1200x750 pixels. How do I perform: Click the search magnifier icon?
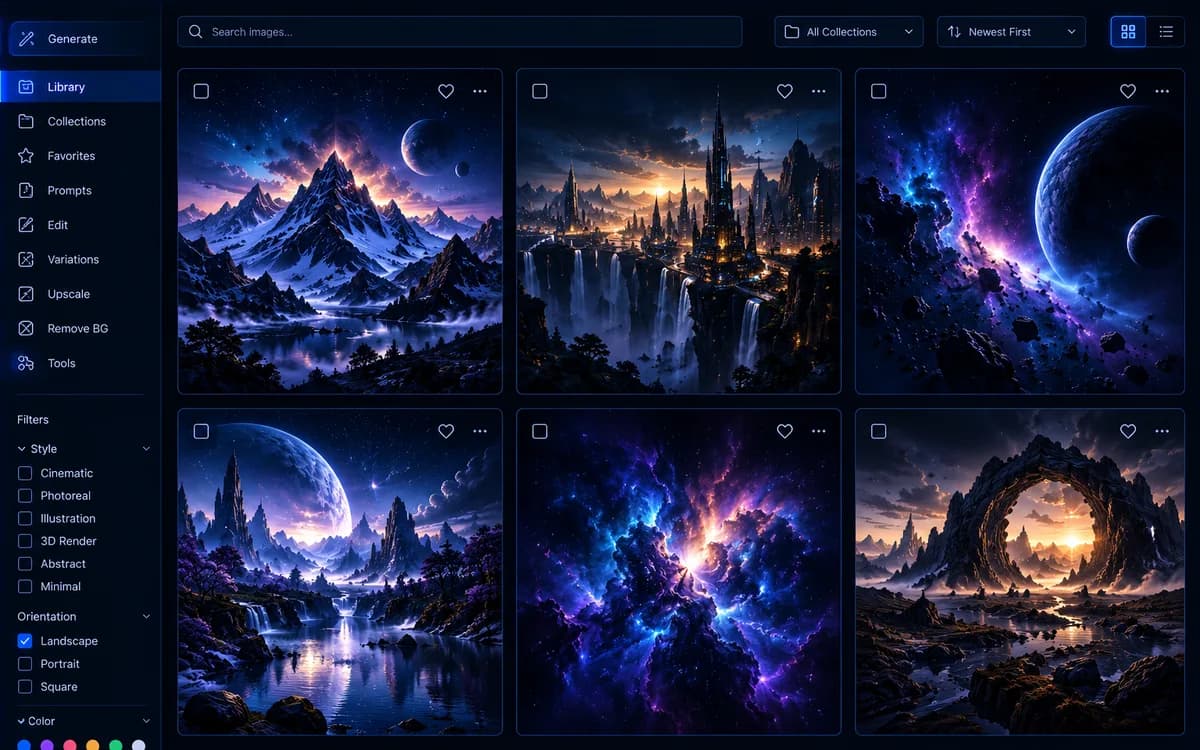tap(196, 32)
